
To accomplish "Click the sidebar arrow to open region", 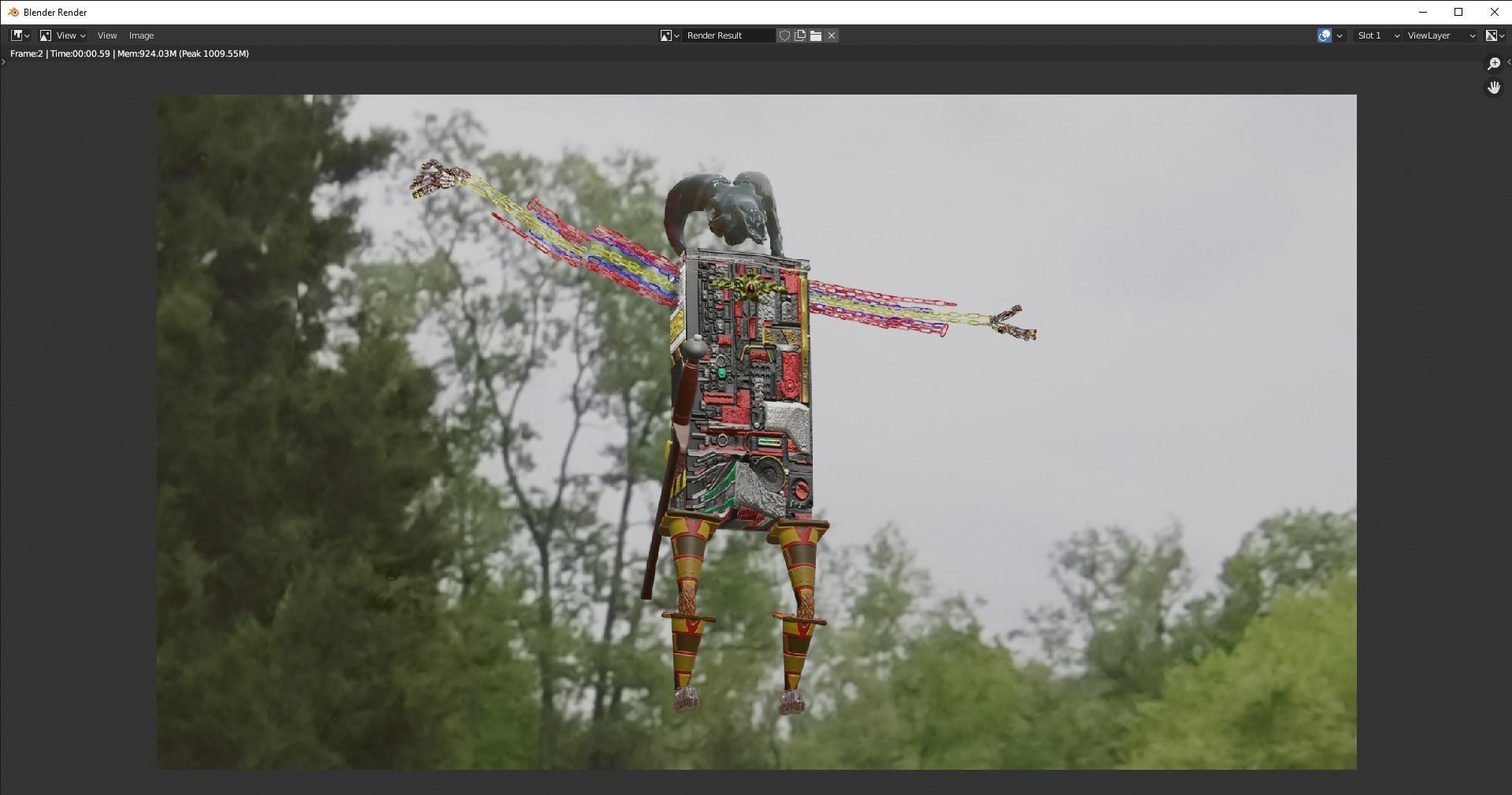I will coord(4,63).
